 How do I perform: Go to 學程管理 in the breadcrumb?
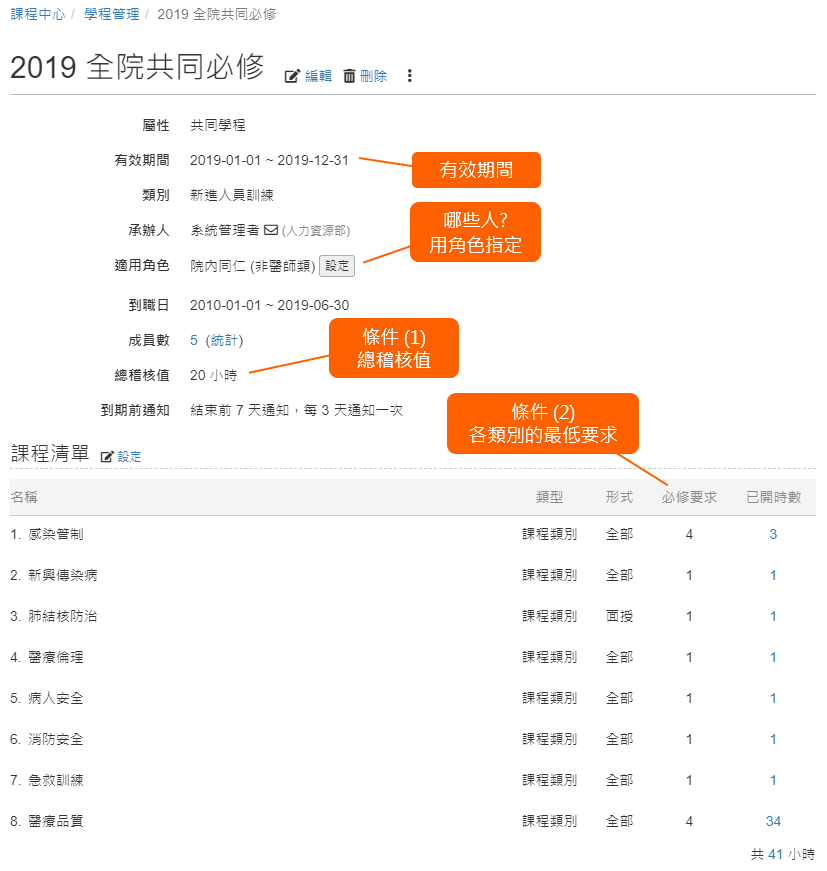point(111,15)
